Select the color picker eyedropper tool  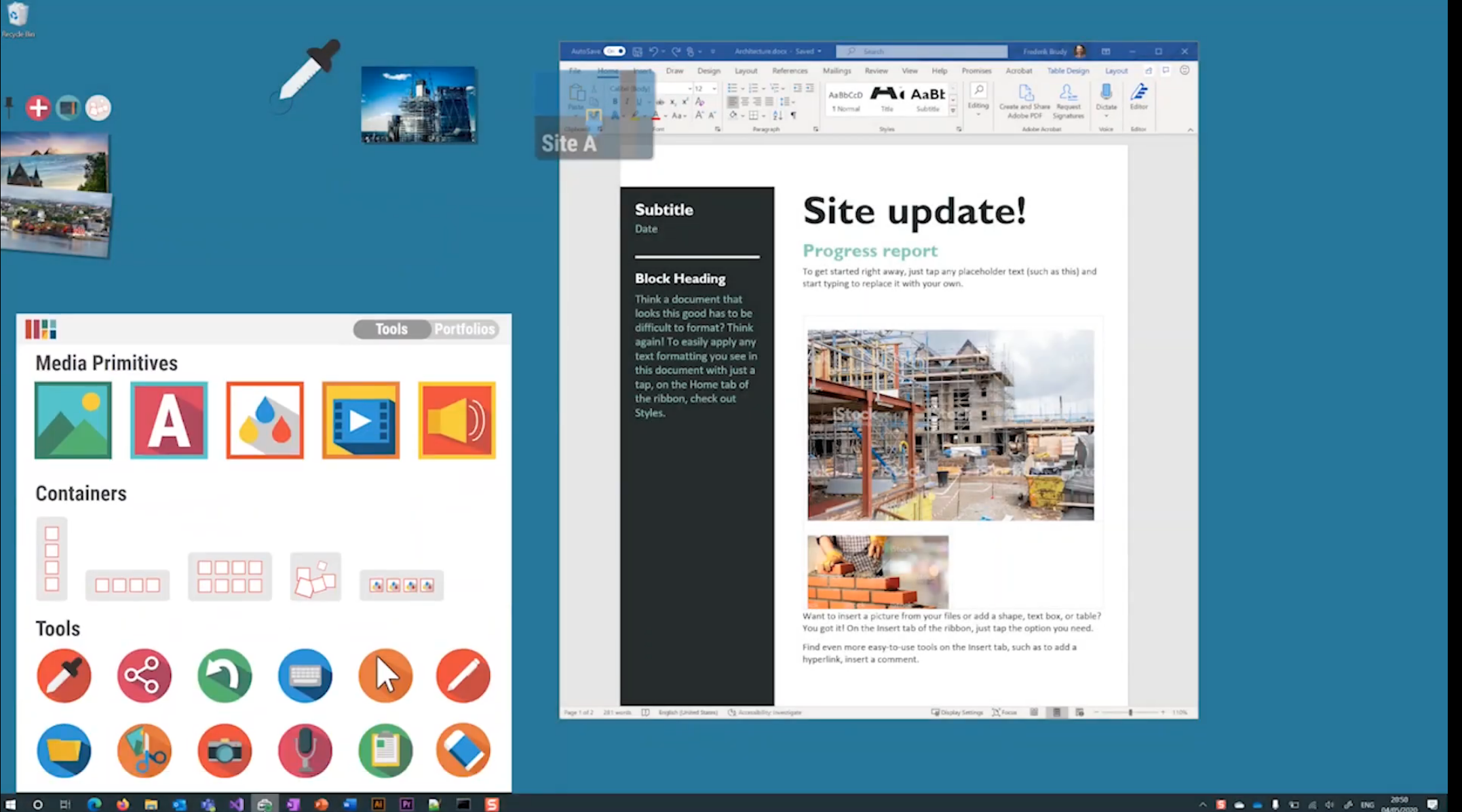click(x=64, y=676)
